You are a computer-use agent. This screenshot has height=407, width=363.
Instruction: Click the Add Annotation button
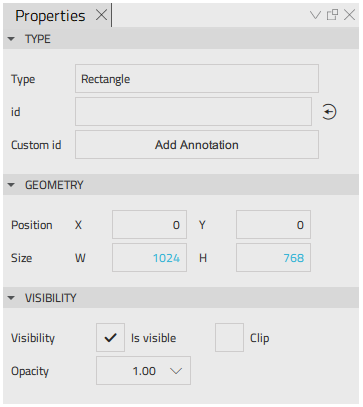[x=197, y=145]
